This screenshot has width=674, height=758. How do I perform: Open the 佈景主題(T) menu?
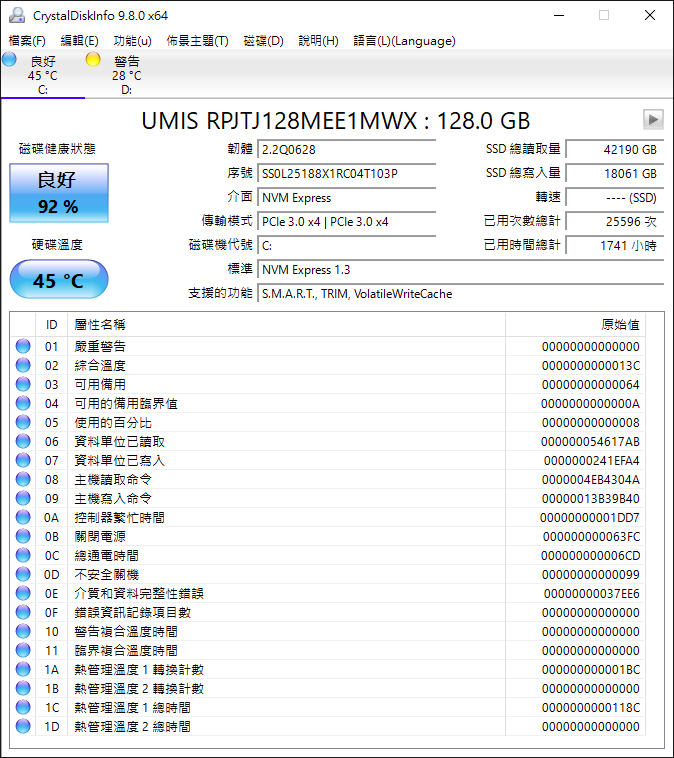coord(197,41)
